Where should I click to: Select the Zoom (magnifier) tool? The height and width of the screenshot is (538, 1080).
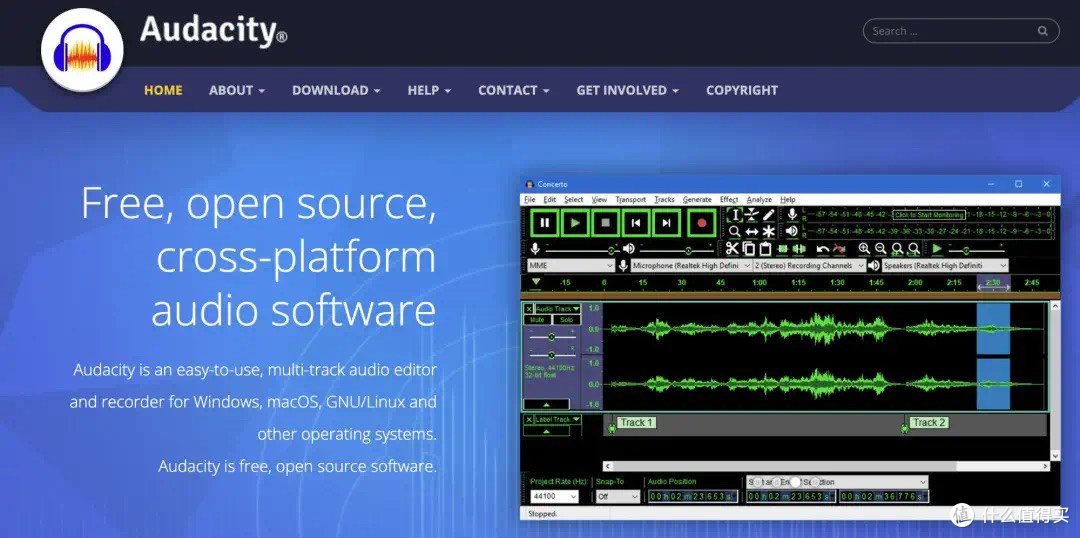(735, 231)
